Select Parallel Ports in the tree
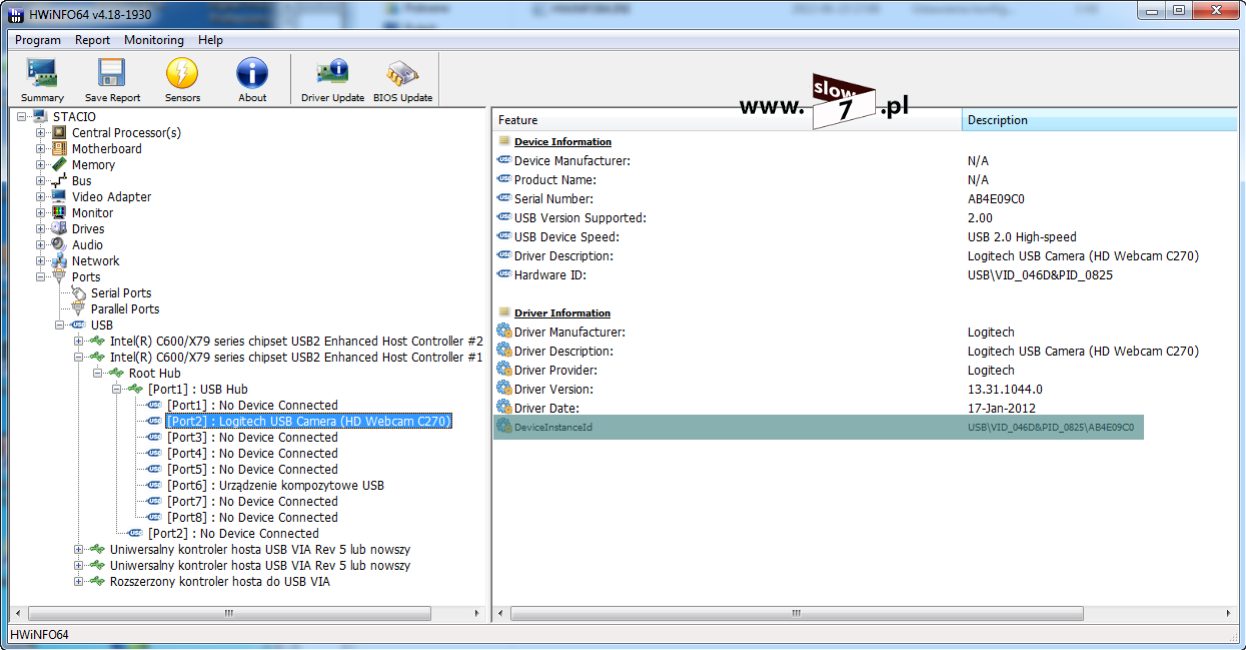Screen dimensions: 1246x650 pos(125,309)
